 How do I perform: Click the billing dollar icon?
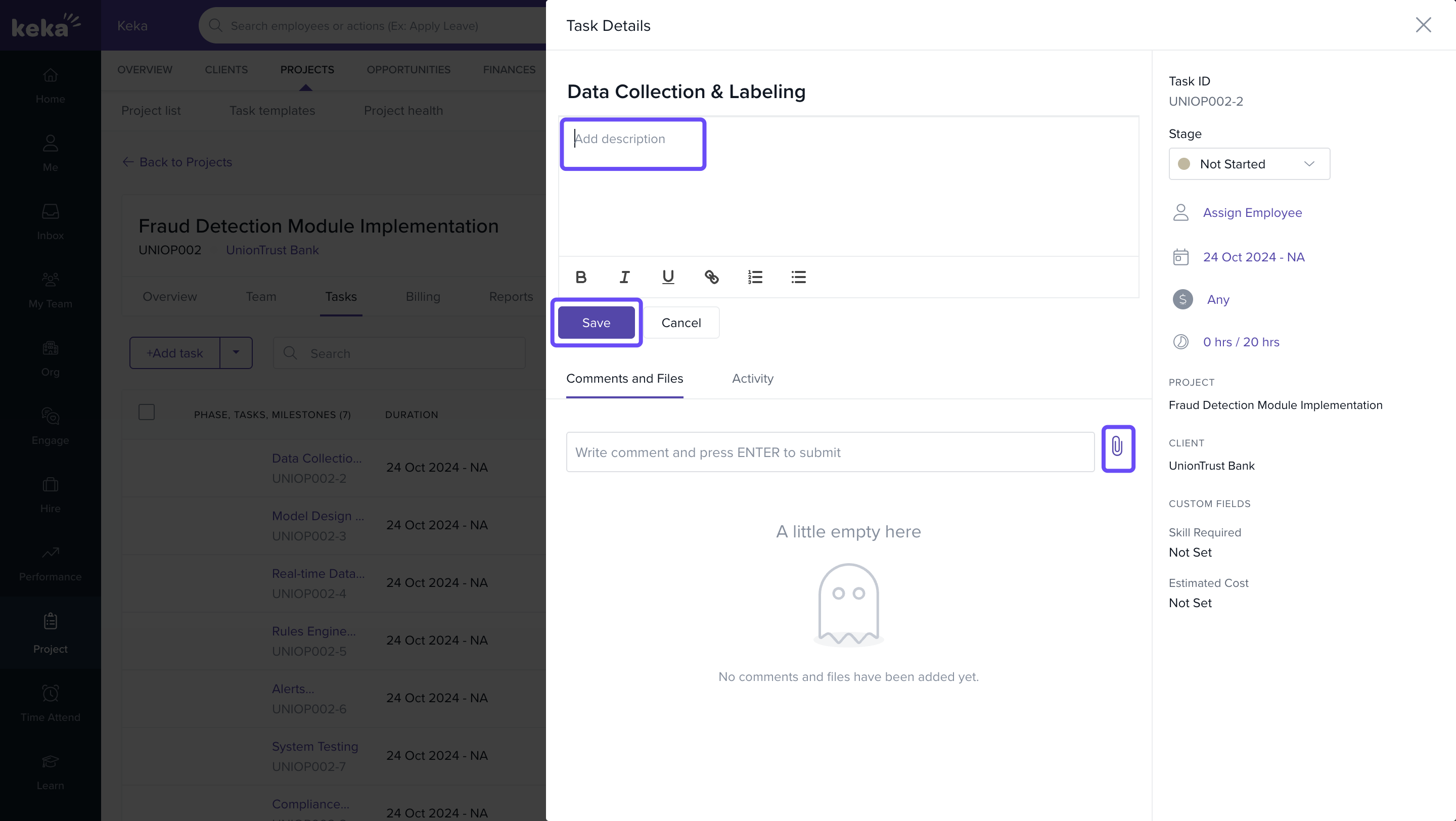pyautogui.click(x=1182, y=299)
